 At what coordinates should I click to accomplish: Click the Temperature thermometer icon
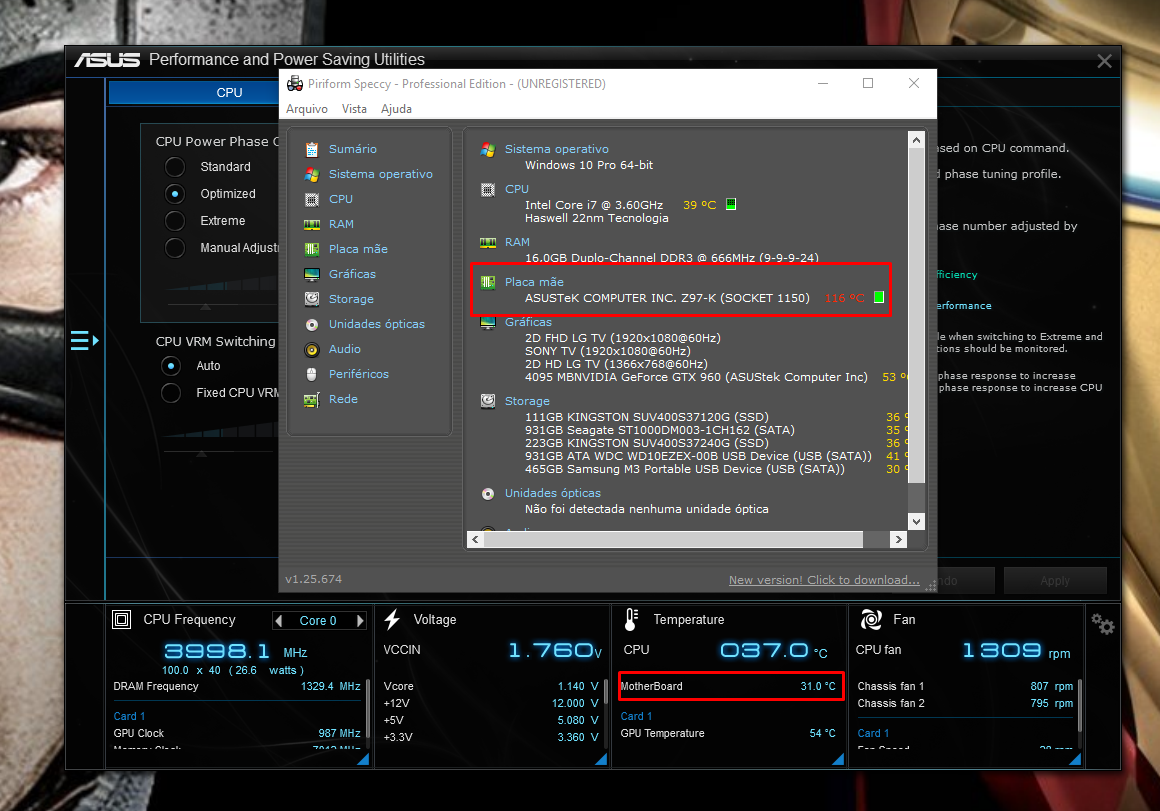pyautogui.click(x=631, y=619)
